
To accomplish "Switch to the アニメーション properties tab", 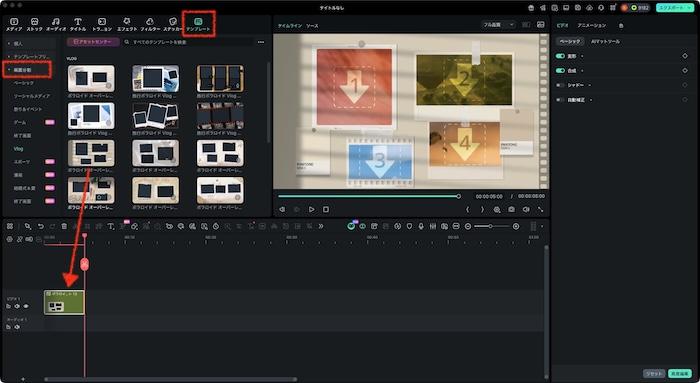I will (x=592, y=26).
